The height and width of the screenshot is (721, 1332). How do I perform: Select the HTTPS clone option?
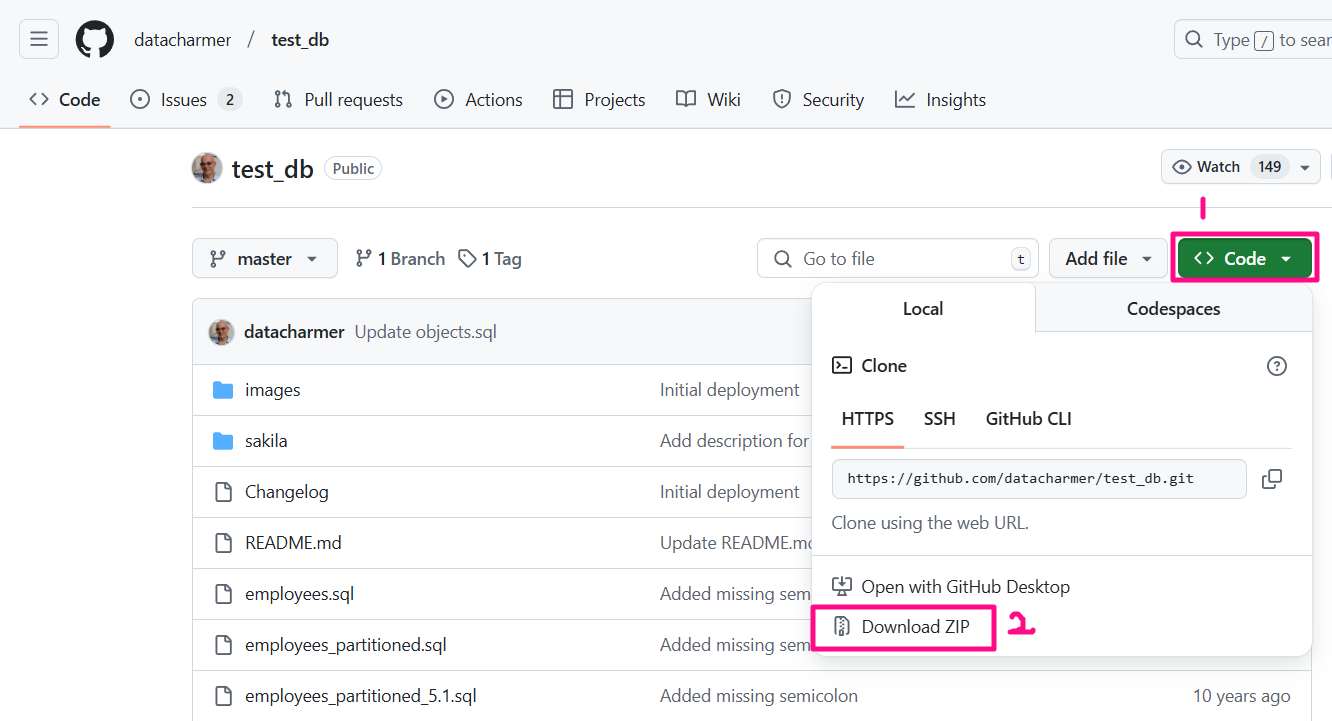(x=868, y=419)
